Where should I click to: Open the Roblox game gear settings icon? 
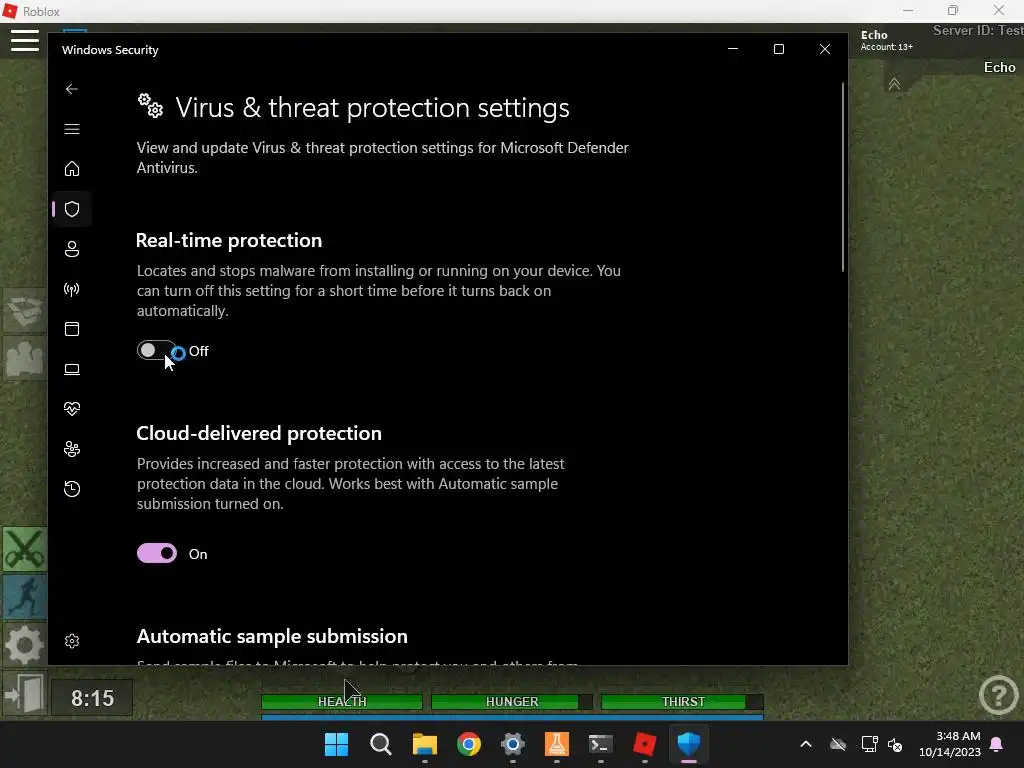point(25,645)
